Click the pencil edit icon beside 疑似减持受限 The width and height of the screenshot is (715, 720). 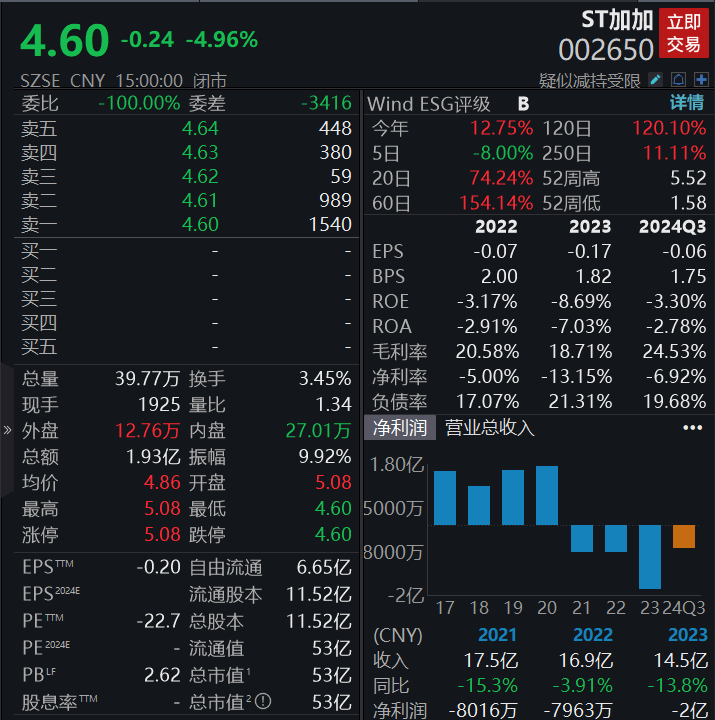tap(655, 80)
